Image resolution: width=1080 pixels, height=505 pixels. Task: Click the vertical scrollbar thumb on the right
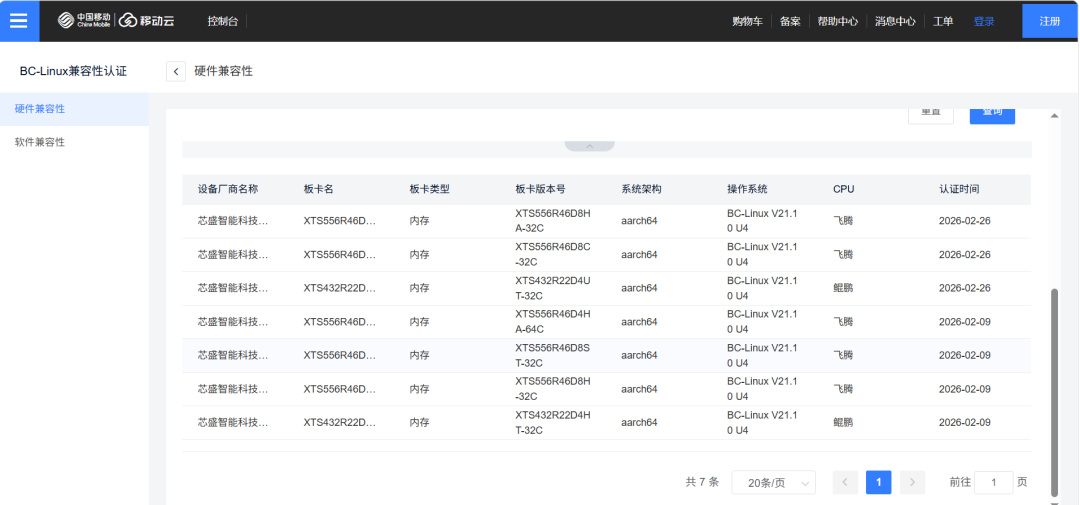coord(1055,393)
